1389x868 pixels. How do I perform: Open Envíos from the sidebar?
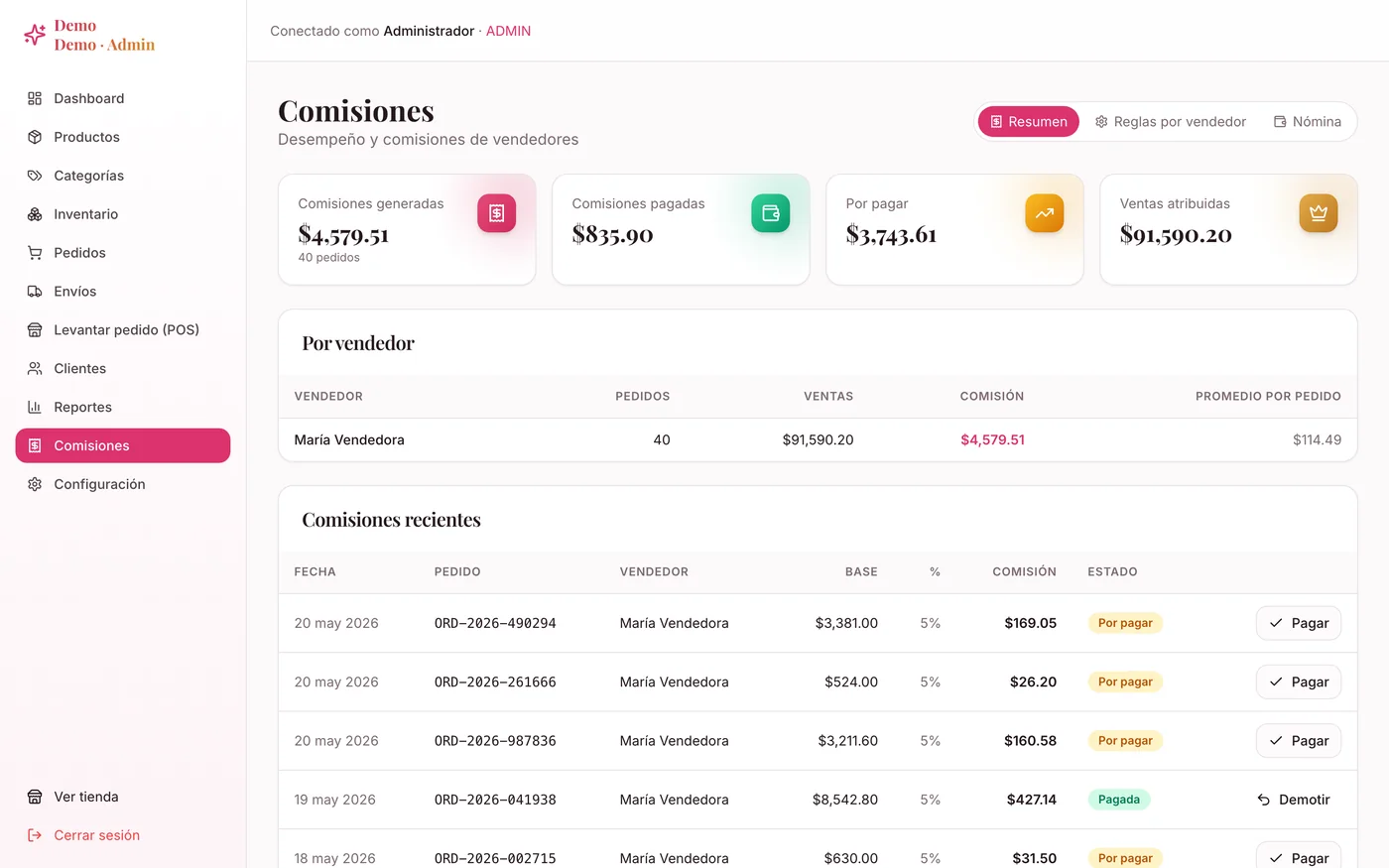[123, 292]
